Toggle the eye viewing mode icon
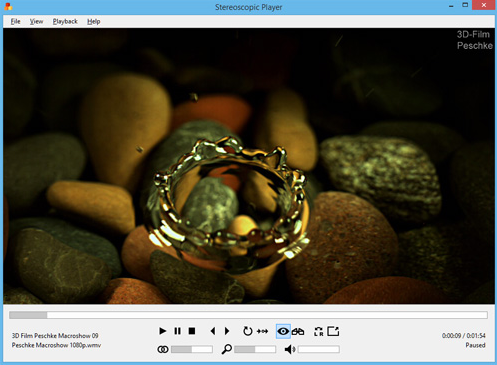Viewport: 497px width, 365px height. coord(283,331)
